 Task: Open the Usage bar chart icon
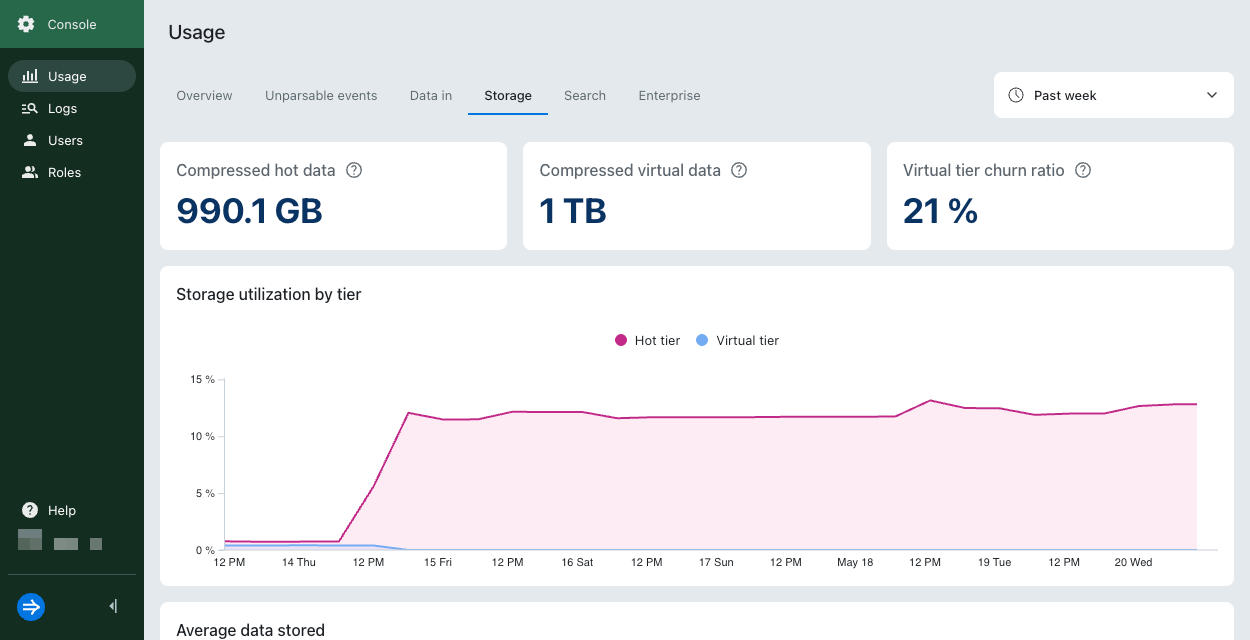pos(30,76)
